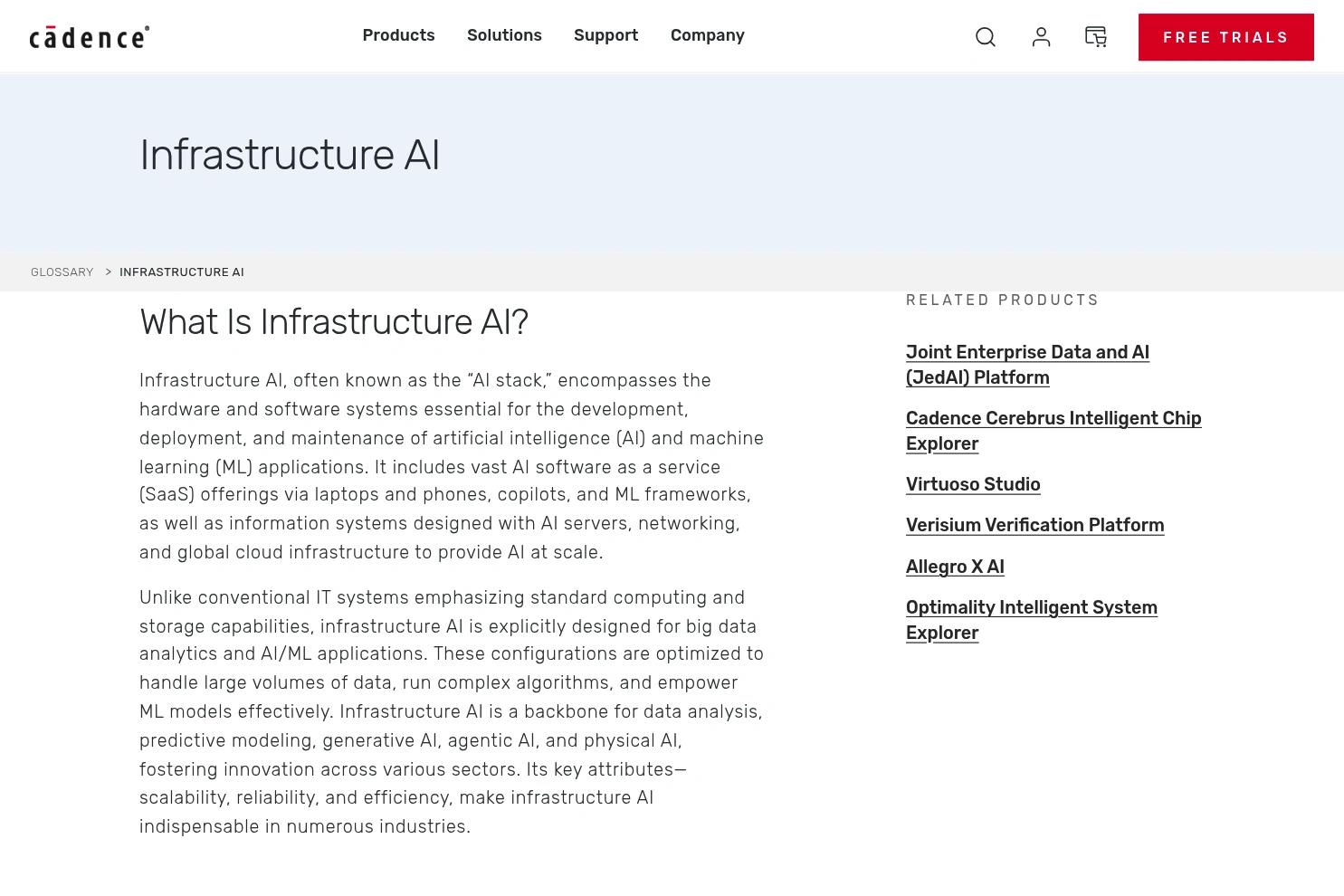Open the Solutions menu
Image resolution: width=1344 pixels, height=896 pixels.
pyautogui.click(x=504, y=35)
